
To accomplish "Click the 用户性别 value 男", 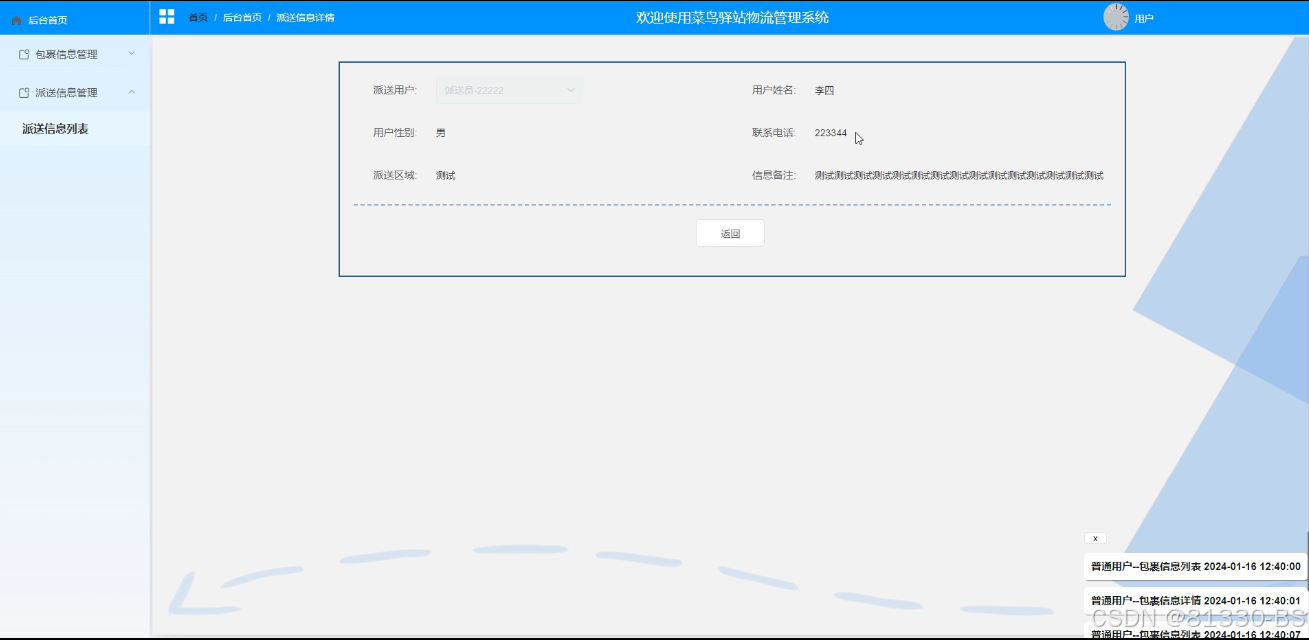I will coord(441,133).
